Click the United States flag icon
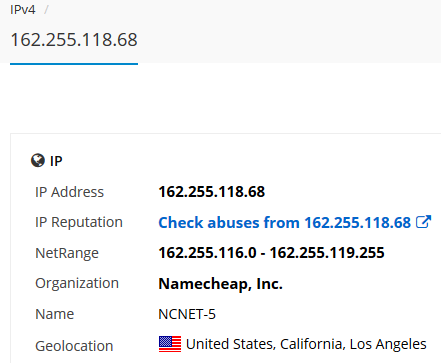This screenshot has width=441, height=363. 170,344
